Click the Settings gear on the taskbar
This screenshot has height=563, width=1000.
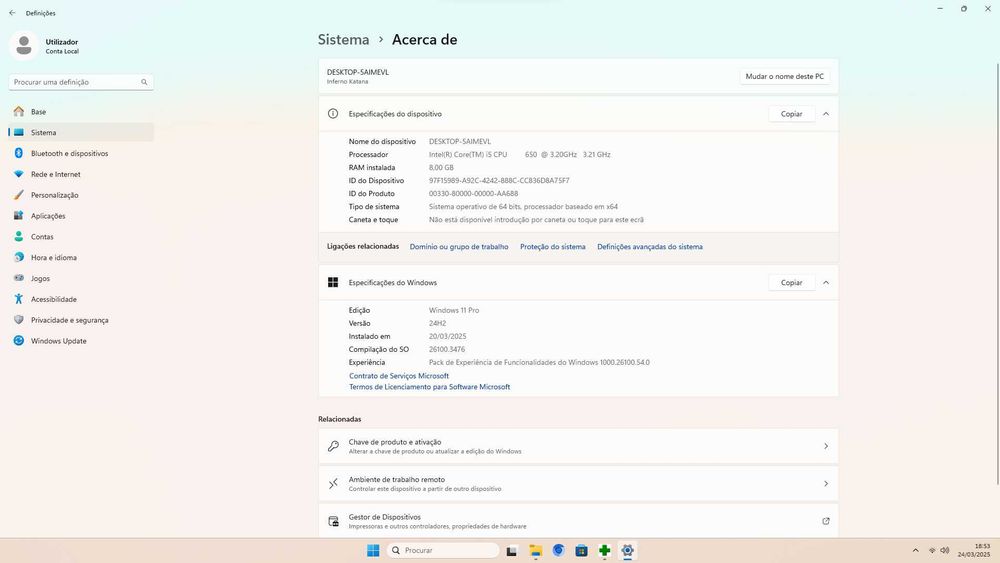(x=628, y=551)
